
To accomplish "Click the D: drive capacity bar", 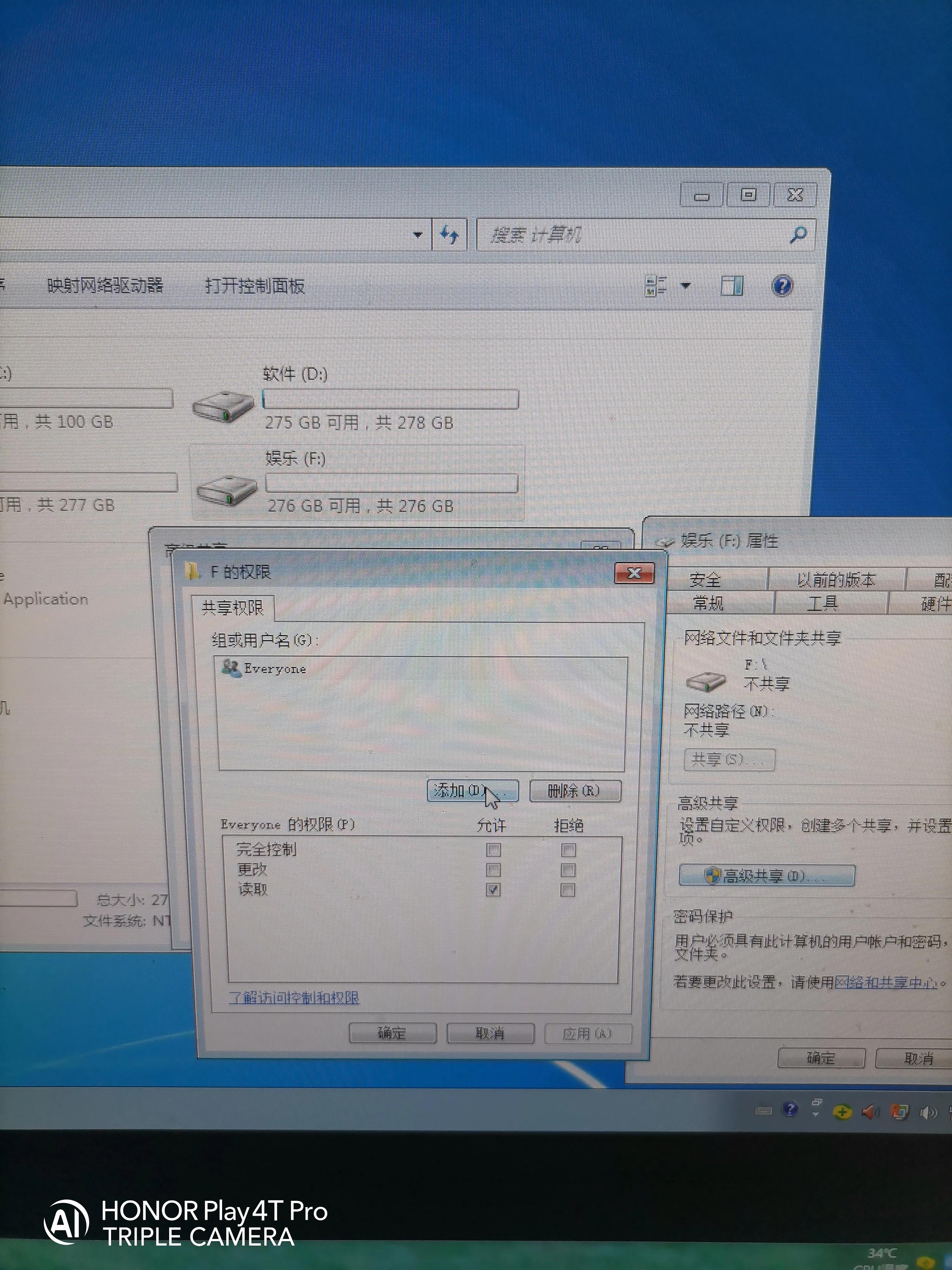I will tap(390, 398).
